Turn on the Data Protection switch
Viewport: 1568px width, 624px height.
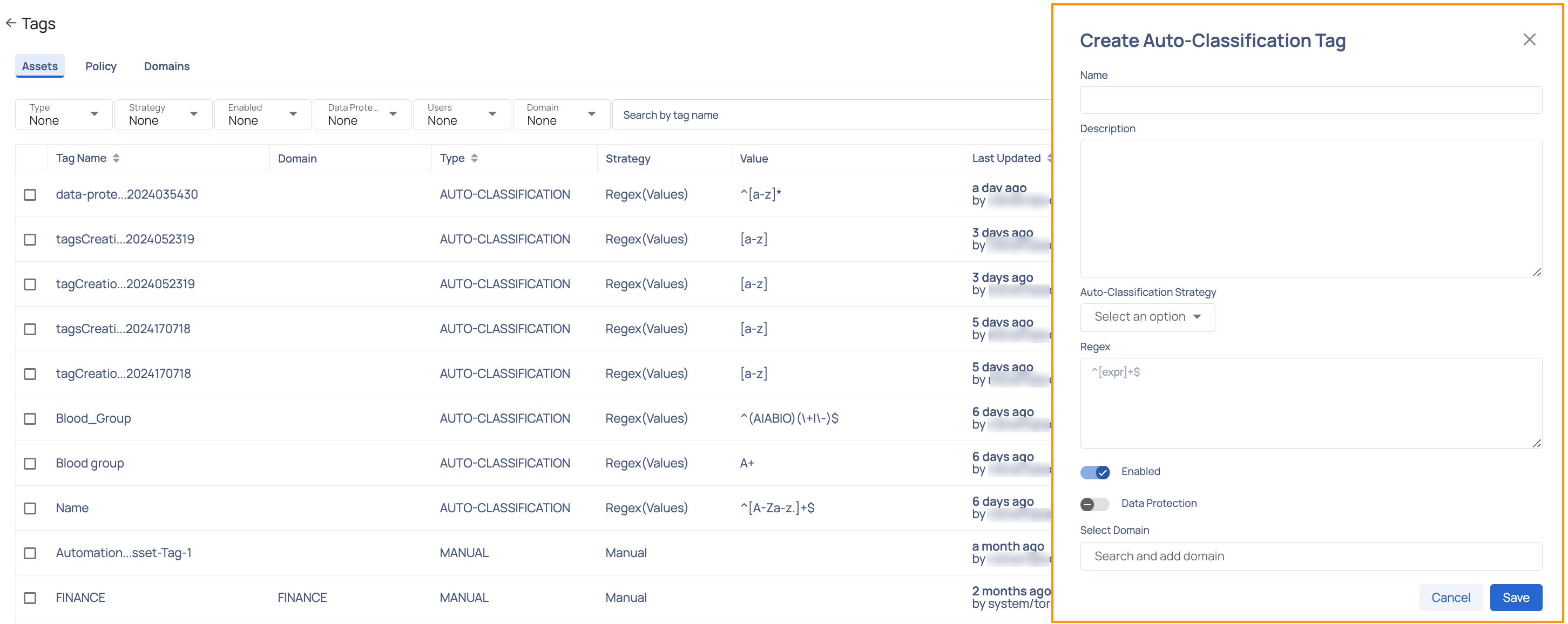(1094, 504)
